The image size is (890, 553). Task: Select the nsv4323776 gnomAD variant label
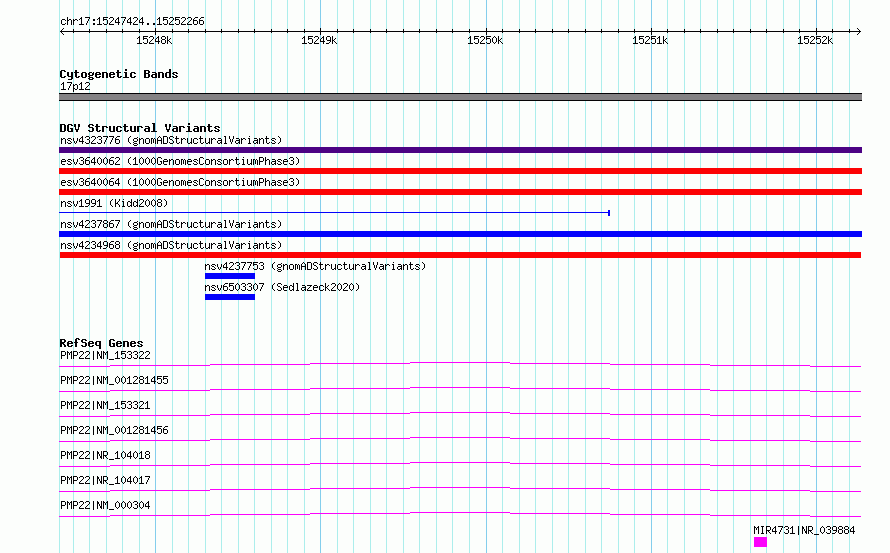(x=171, y=140)
